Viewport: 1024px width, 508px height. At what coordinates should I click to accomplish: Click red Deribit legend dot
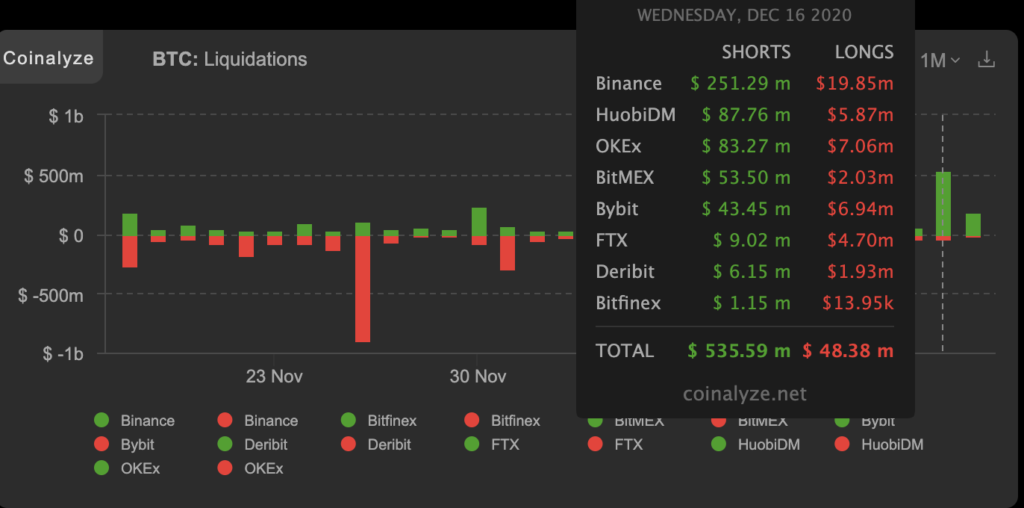pyautogui.click(x=349, y=444)
